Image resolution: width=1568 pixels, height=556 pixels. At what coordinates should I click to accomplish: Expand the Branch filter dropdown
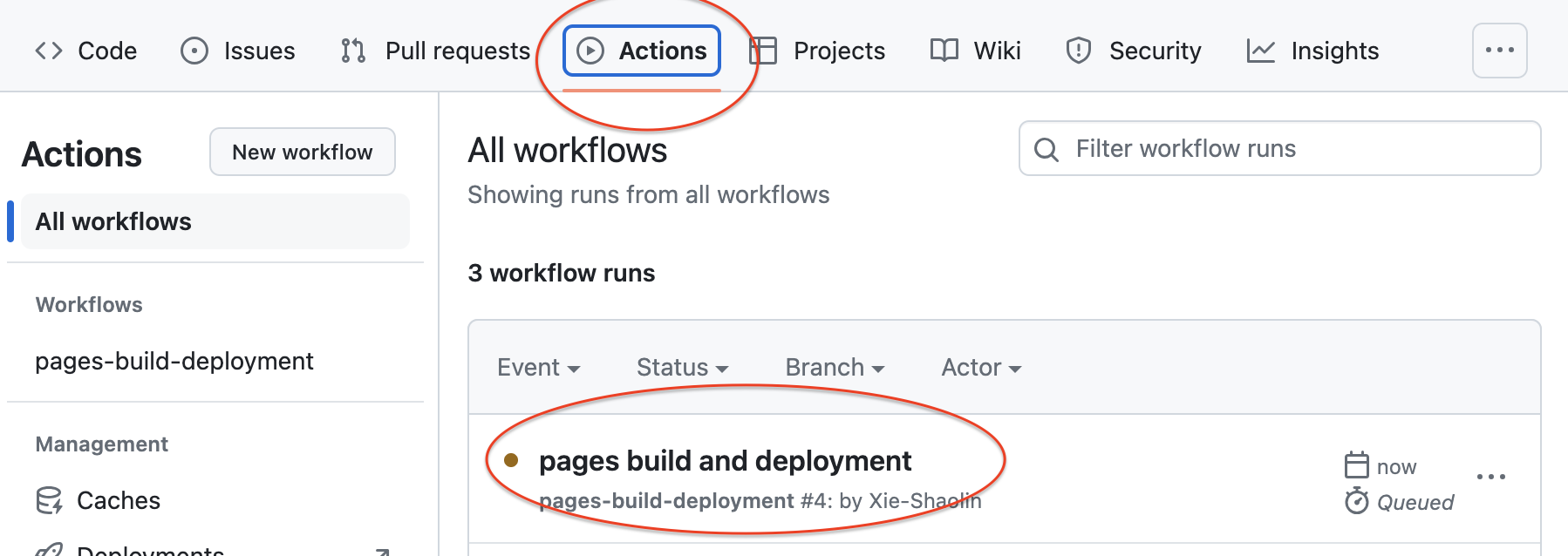835,368
